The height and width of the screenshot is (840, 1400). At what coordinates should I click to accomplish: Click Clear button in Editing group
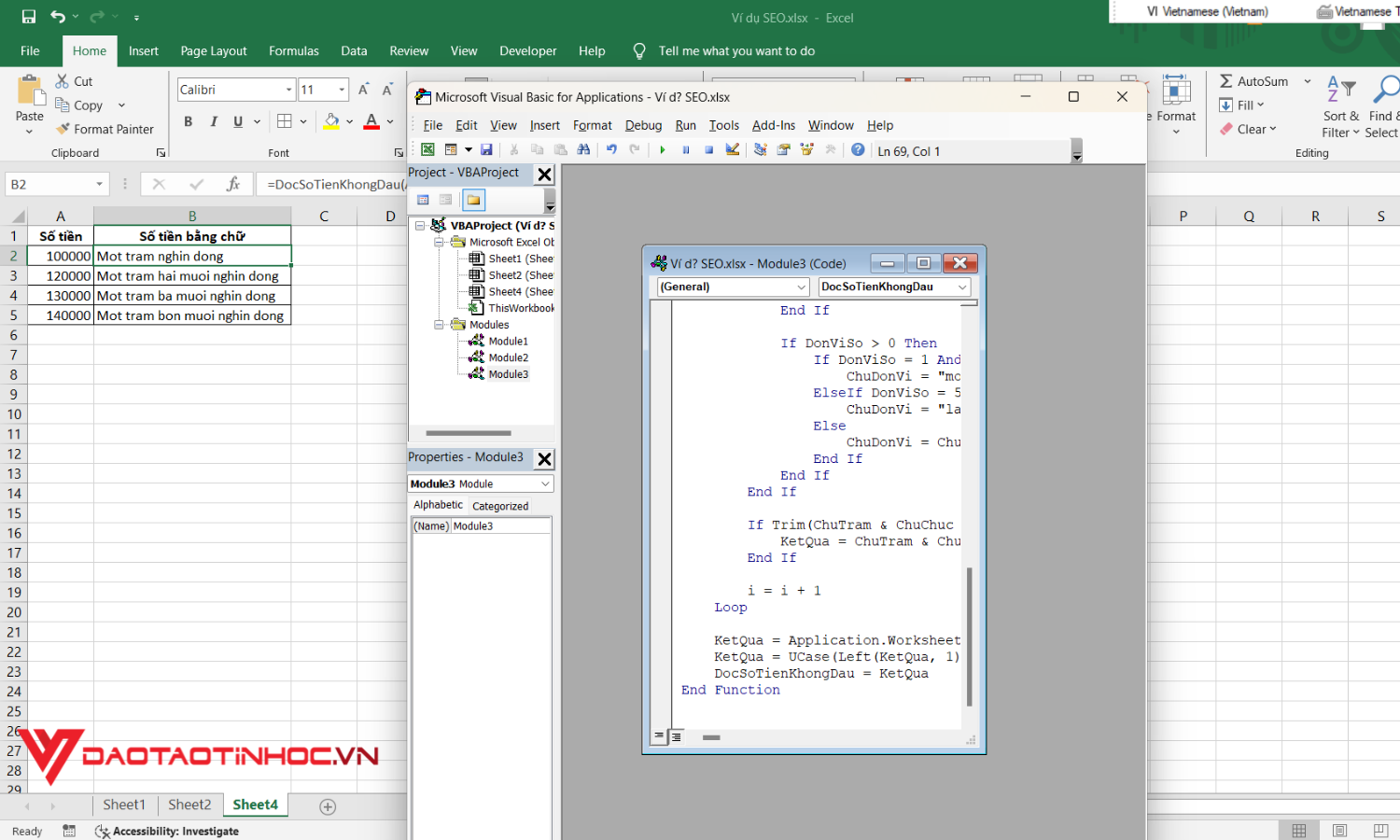[x=1249, y=129]
